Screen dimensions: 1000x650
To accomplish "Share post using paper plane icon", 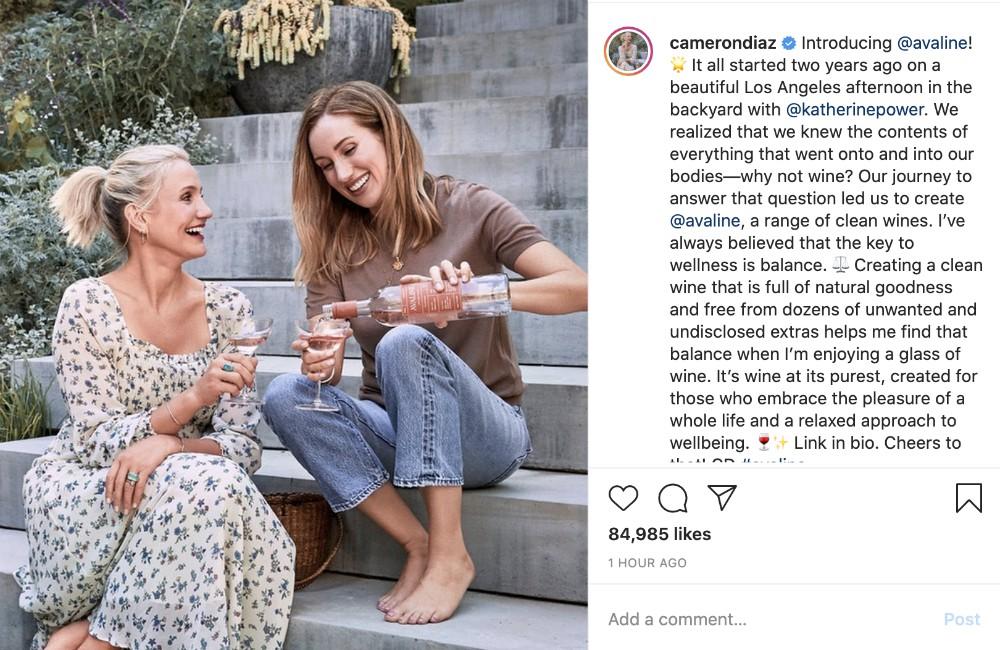I will pyautogui.click(x=722, y=498).
